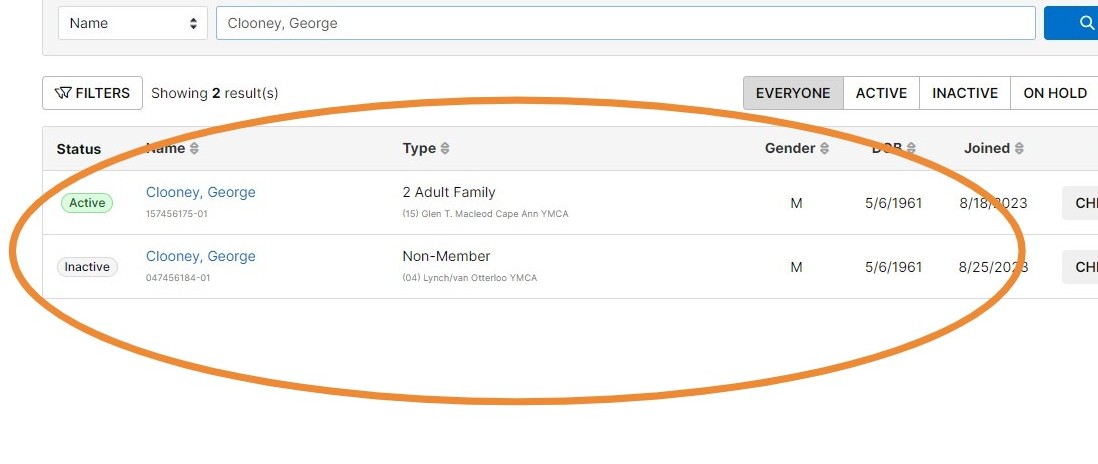Sort by Gender column arrows

coord(824,148)
